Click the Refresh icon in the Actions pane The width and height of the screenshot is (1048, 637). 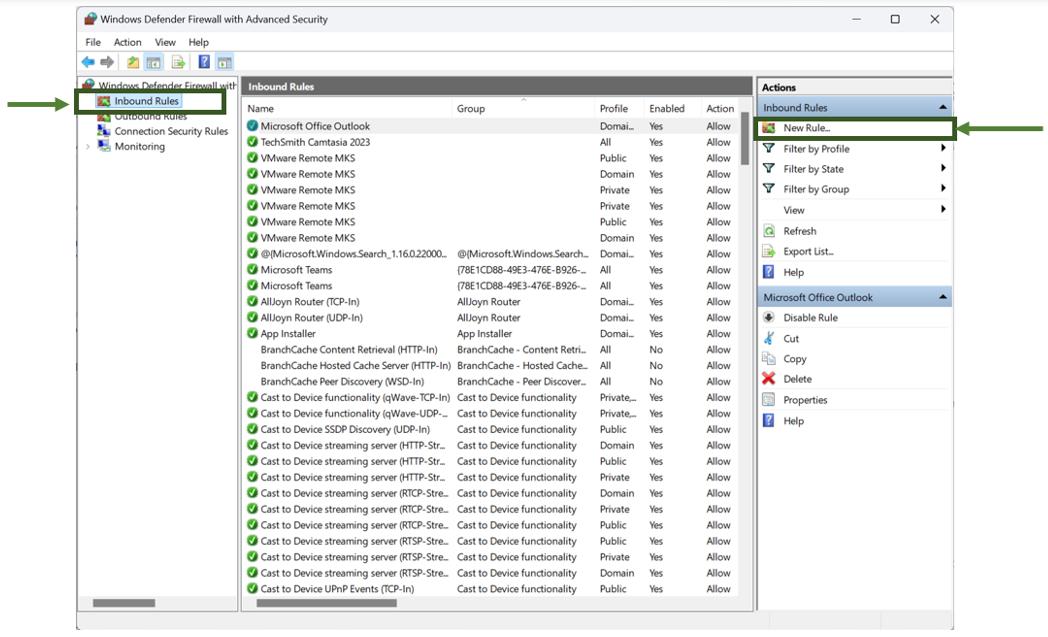pos(768,231)
